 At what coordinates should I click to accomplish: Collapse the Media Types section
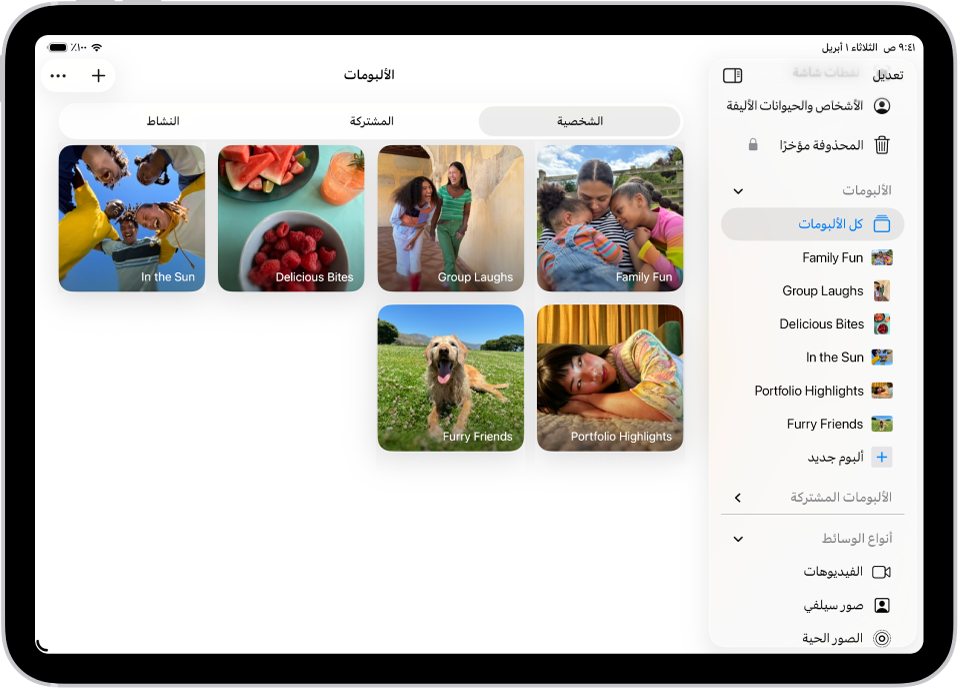[738, 538]
